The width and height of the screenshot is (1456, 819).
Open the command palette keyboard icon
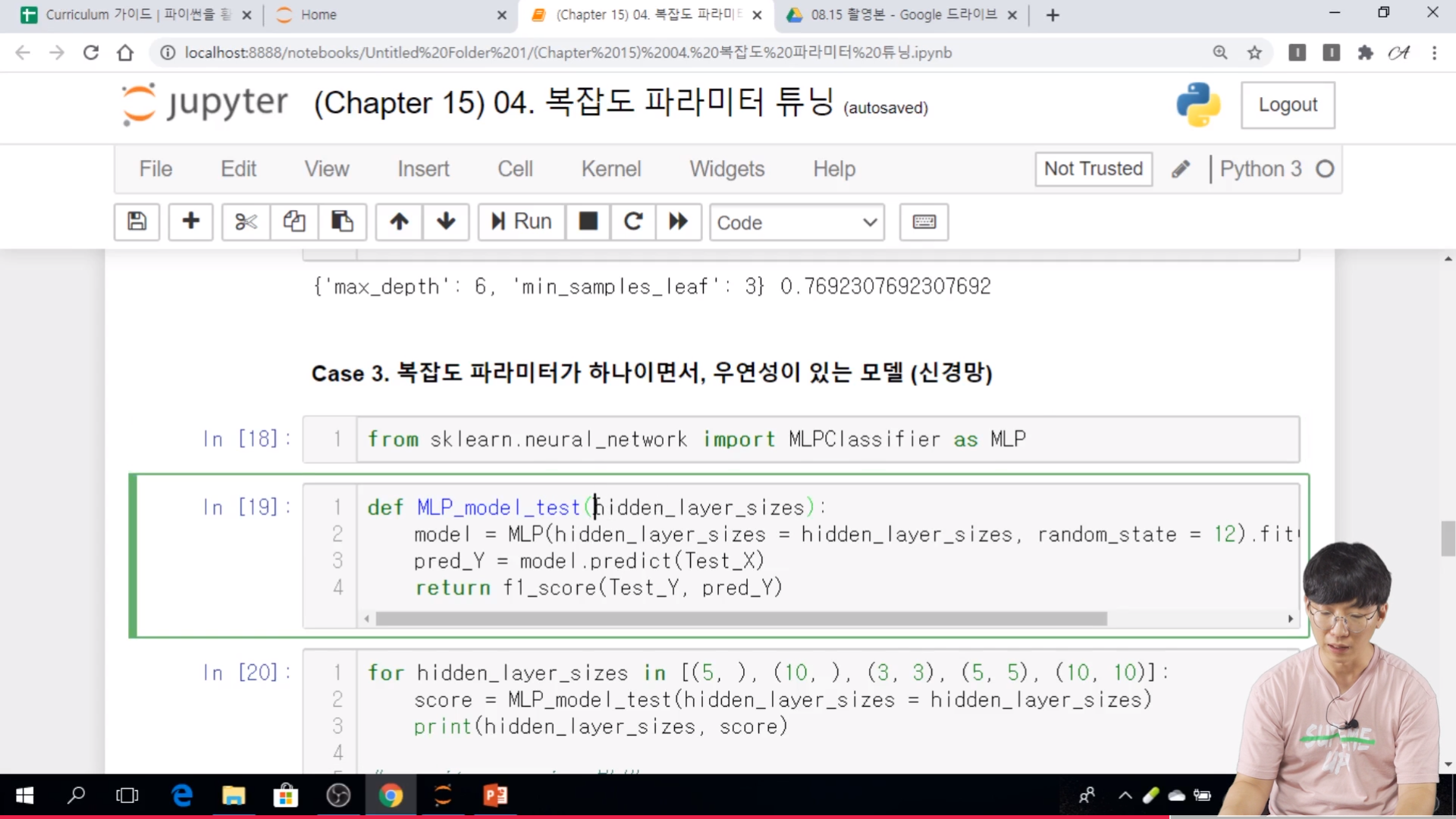924,221
